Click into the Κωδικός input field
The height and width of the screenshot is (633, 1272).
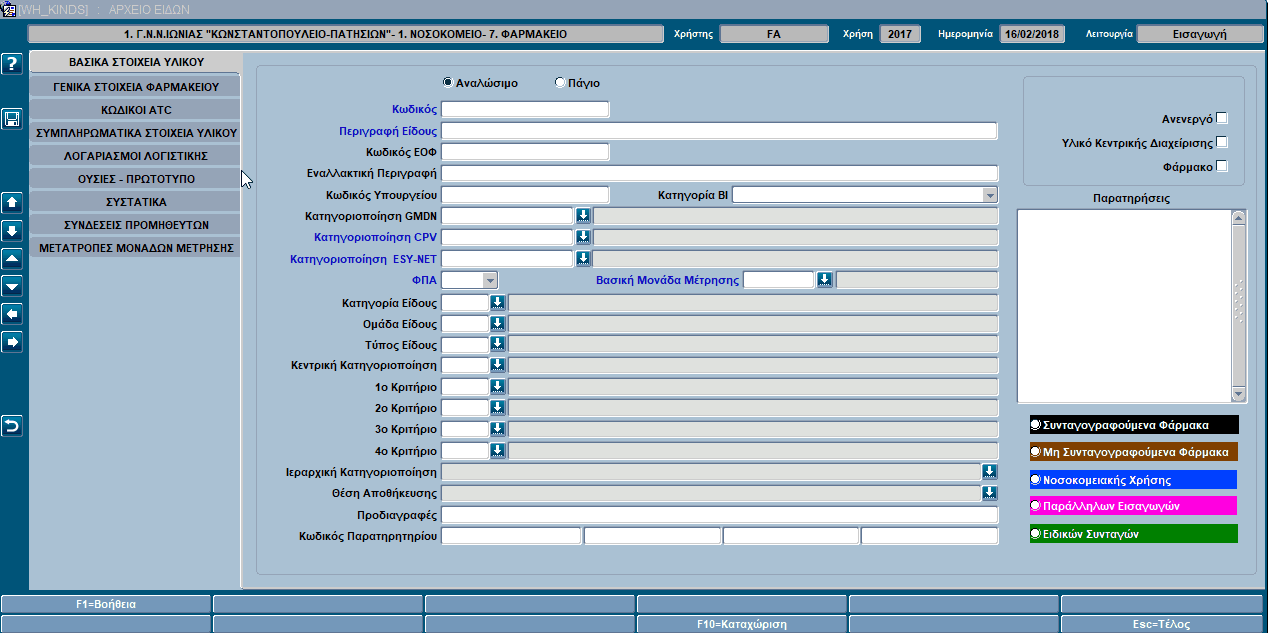click(525, 109)
